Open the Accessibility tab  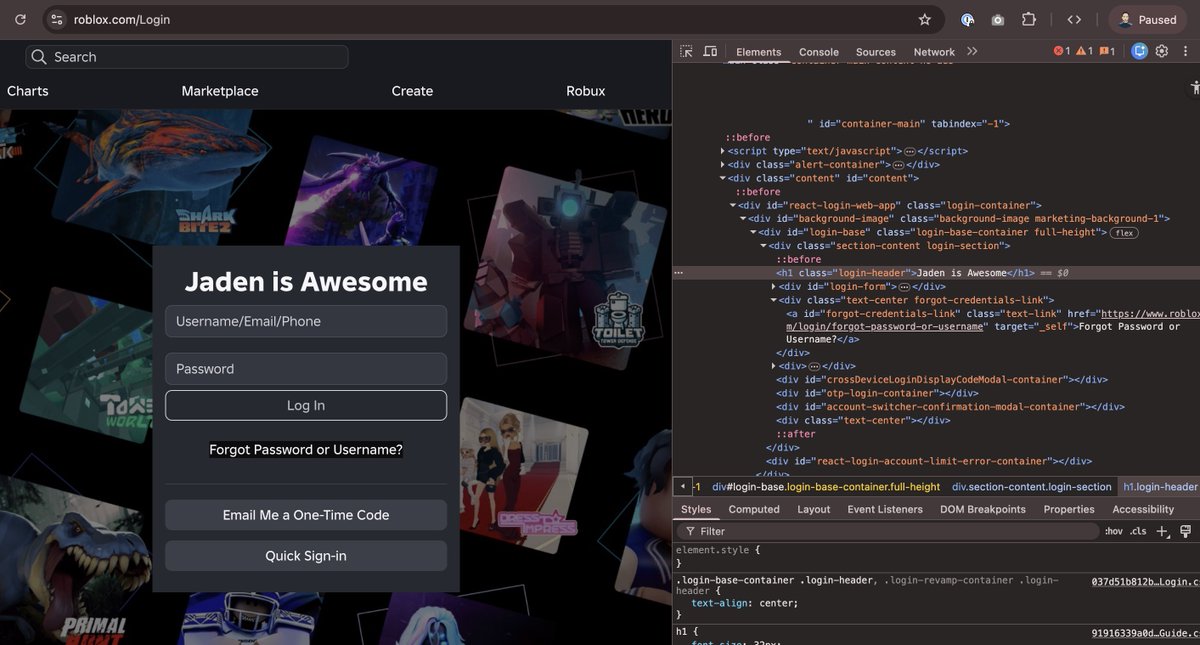(x=1143, y=509)
